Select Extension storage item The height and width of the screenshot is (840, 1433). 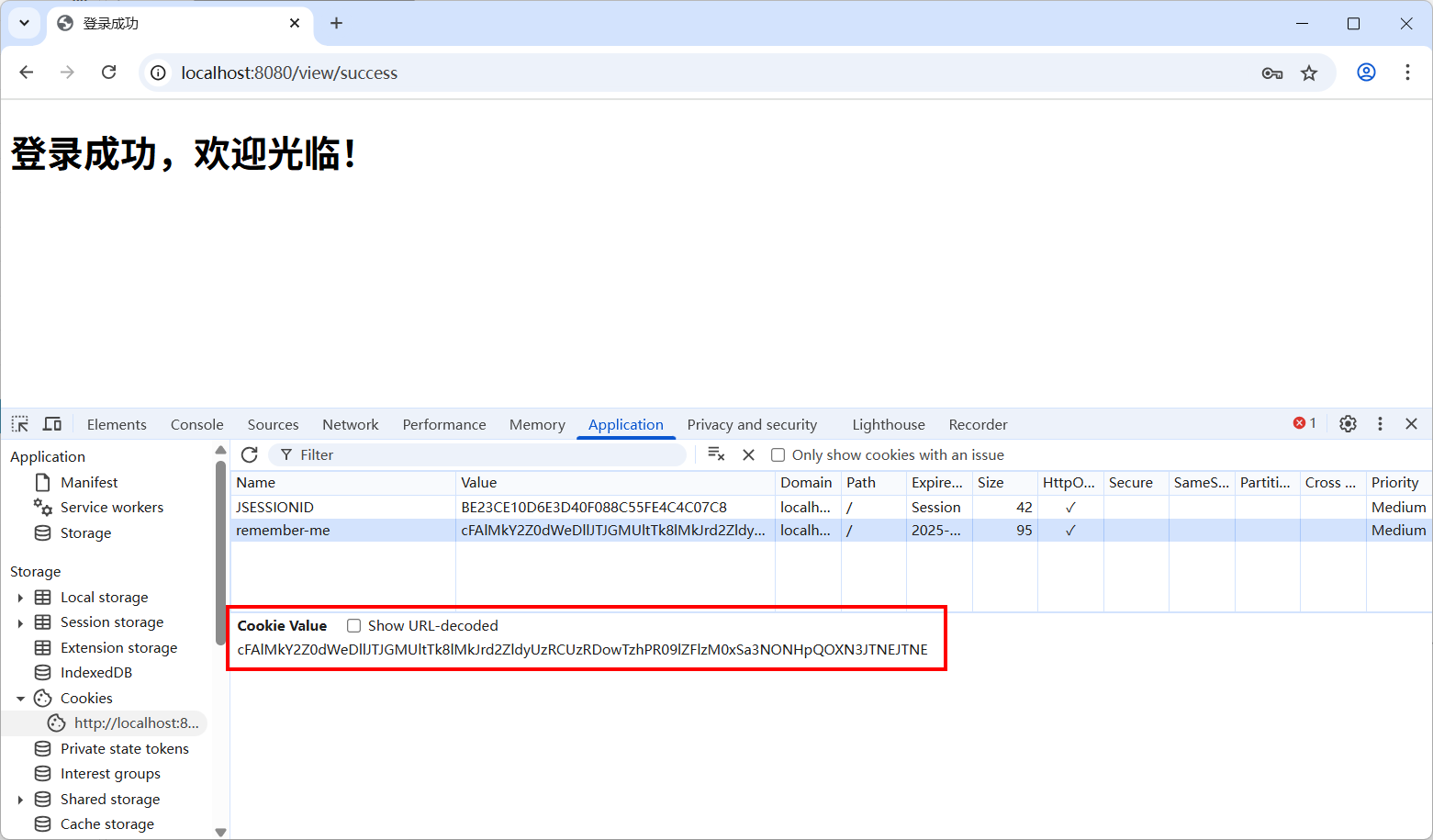[118, 648]
